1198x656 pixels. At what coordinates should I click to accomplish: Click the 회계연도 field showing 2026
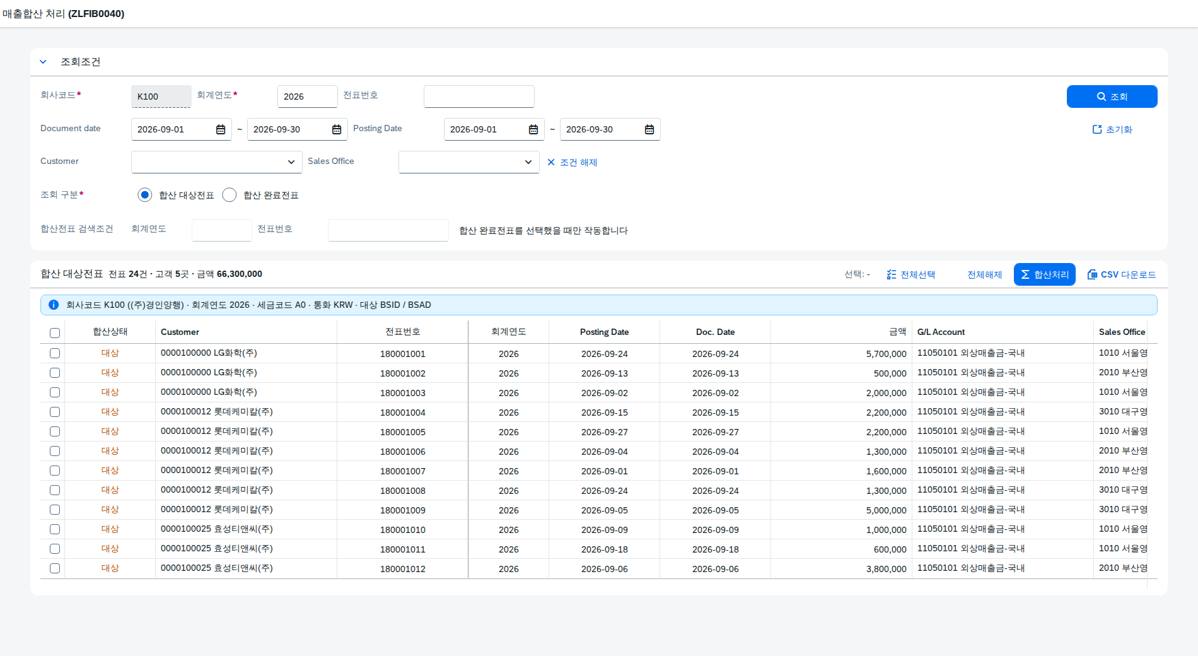307,96
